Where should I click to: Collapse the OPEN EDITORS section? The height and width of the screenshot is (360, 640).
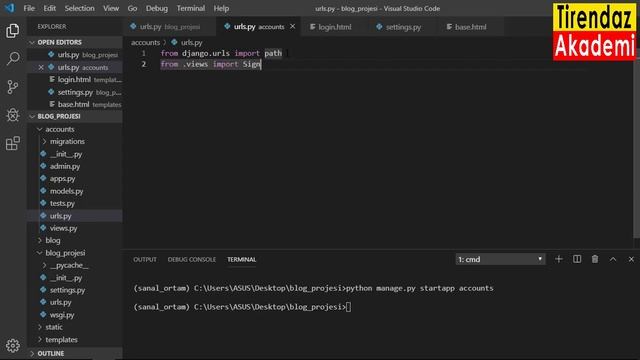point(75,42)
